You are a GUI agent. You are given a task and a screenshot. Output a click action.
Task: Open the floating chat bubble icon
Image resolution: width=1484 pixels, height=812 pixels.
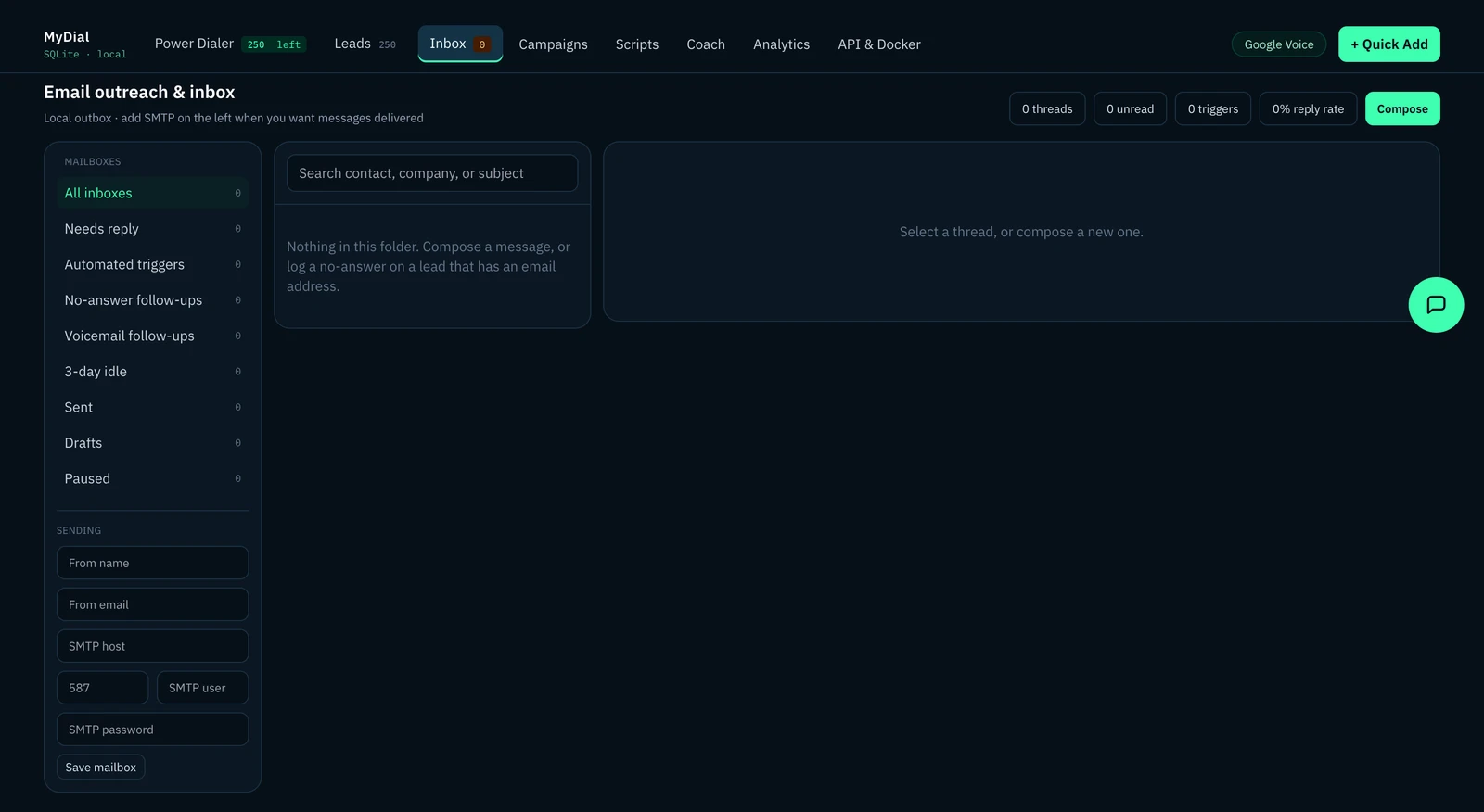(1436, 305)
